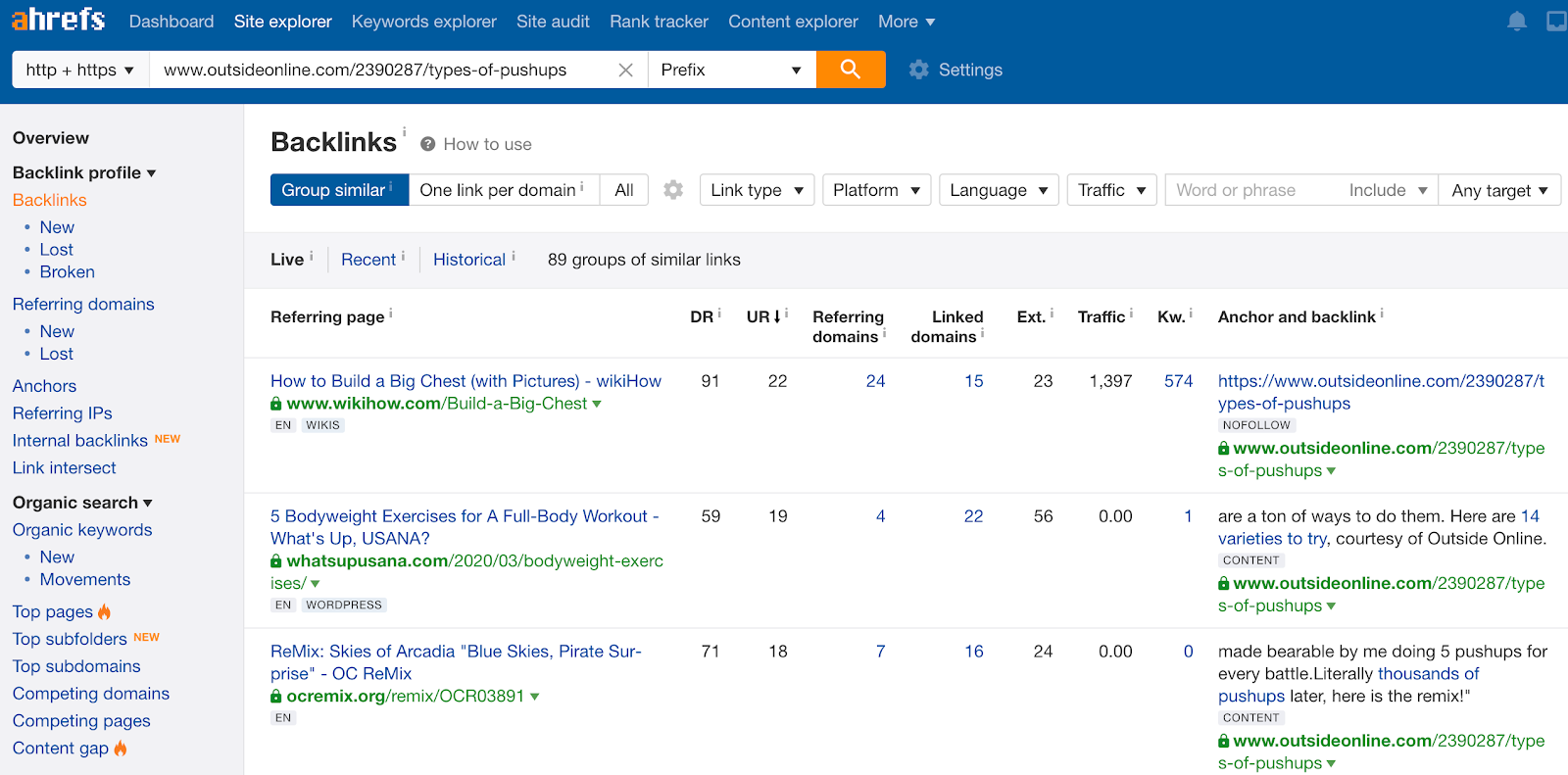The image size is (1568, 775).
Task: Click the 14 varieties to try anchor
Action: coord(1379,527)
